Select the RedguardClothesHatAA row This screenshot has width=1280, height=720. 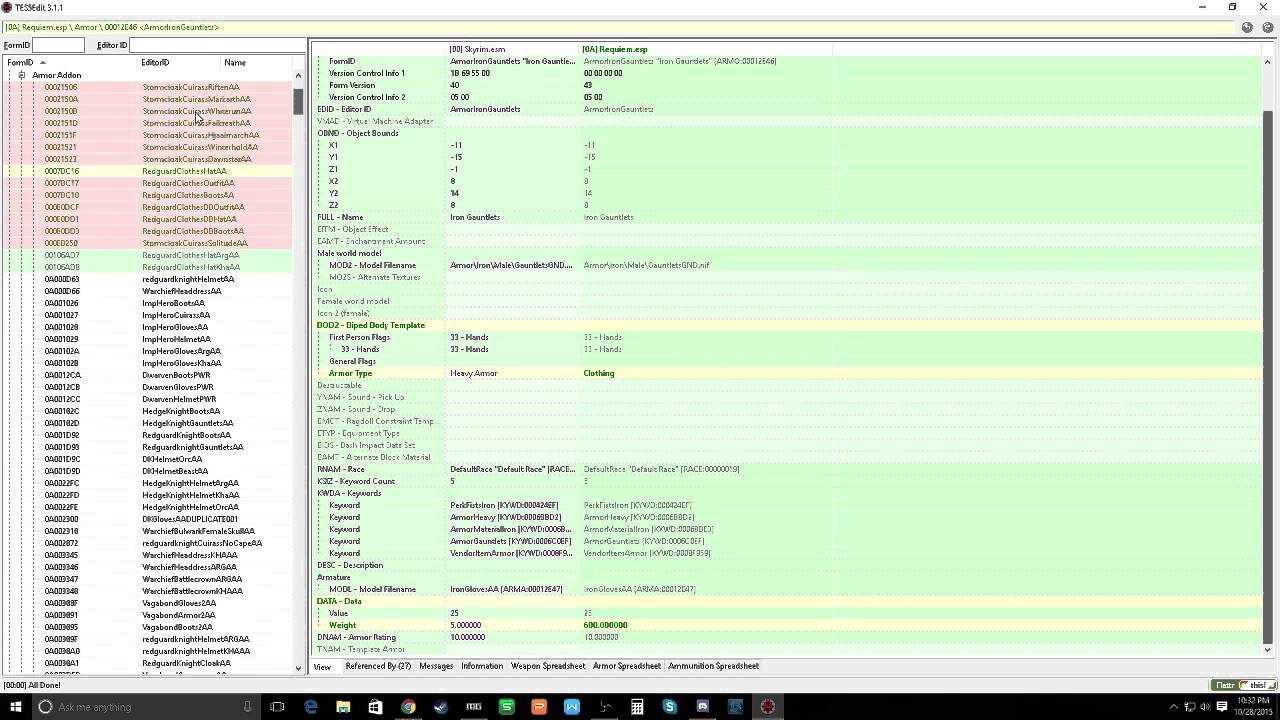click(148, 171)
